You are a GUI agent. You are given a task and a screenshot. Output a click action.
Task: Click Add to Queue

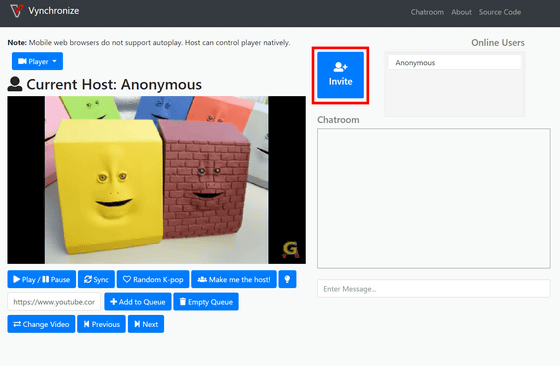click(x=138, y=302)
